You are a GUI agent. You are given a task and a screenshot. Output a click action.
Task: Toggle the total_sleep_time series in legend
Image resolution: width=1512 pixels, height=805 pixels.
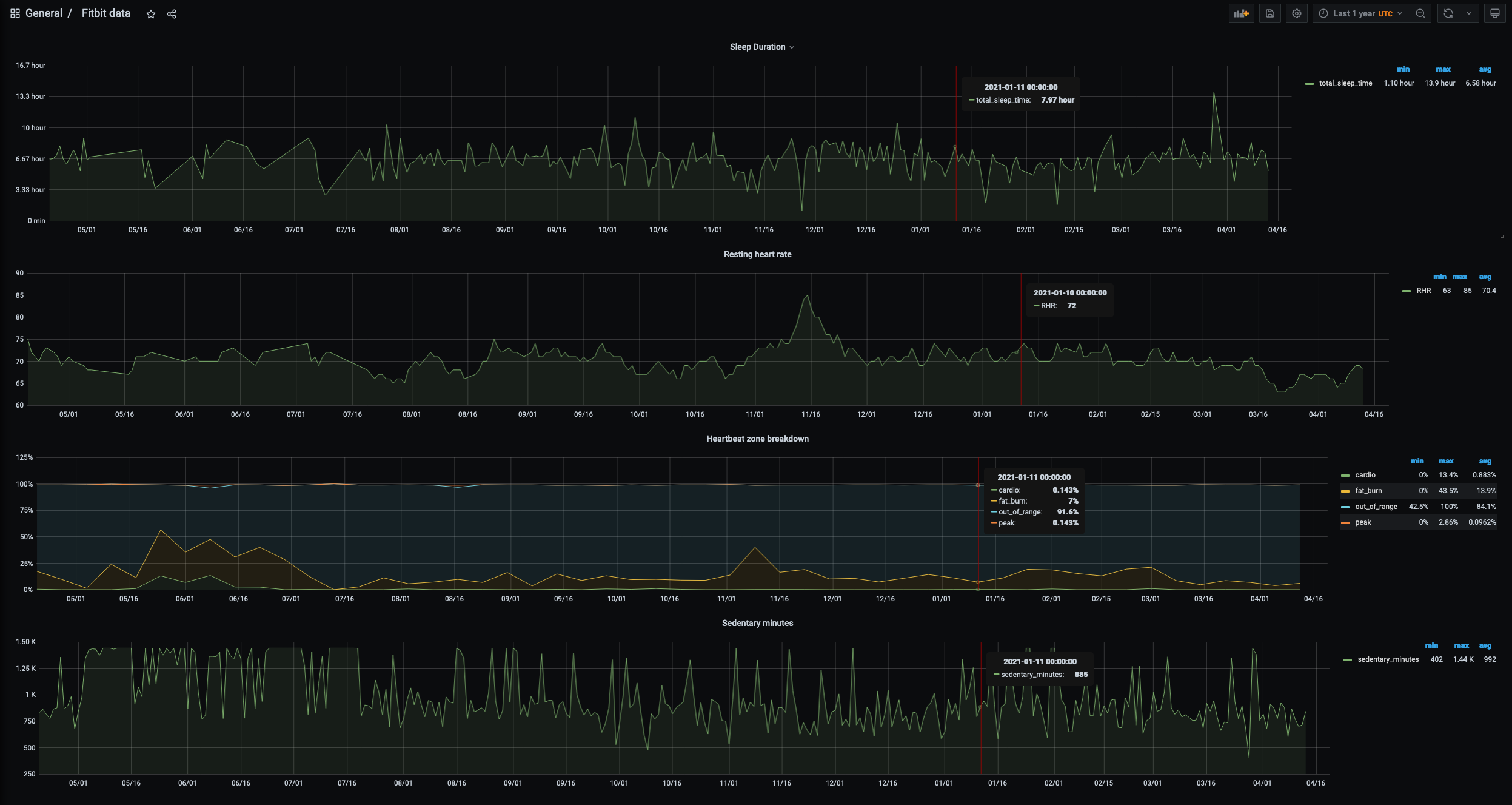coord(1345,83)
